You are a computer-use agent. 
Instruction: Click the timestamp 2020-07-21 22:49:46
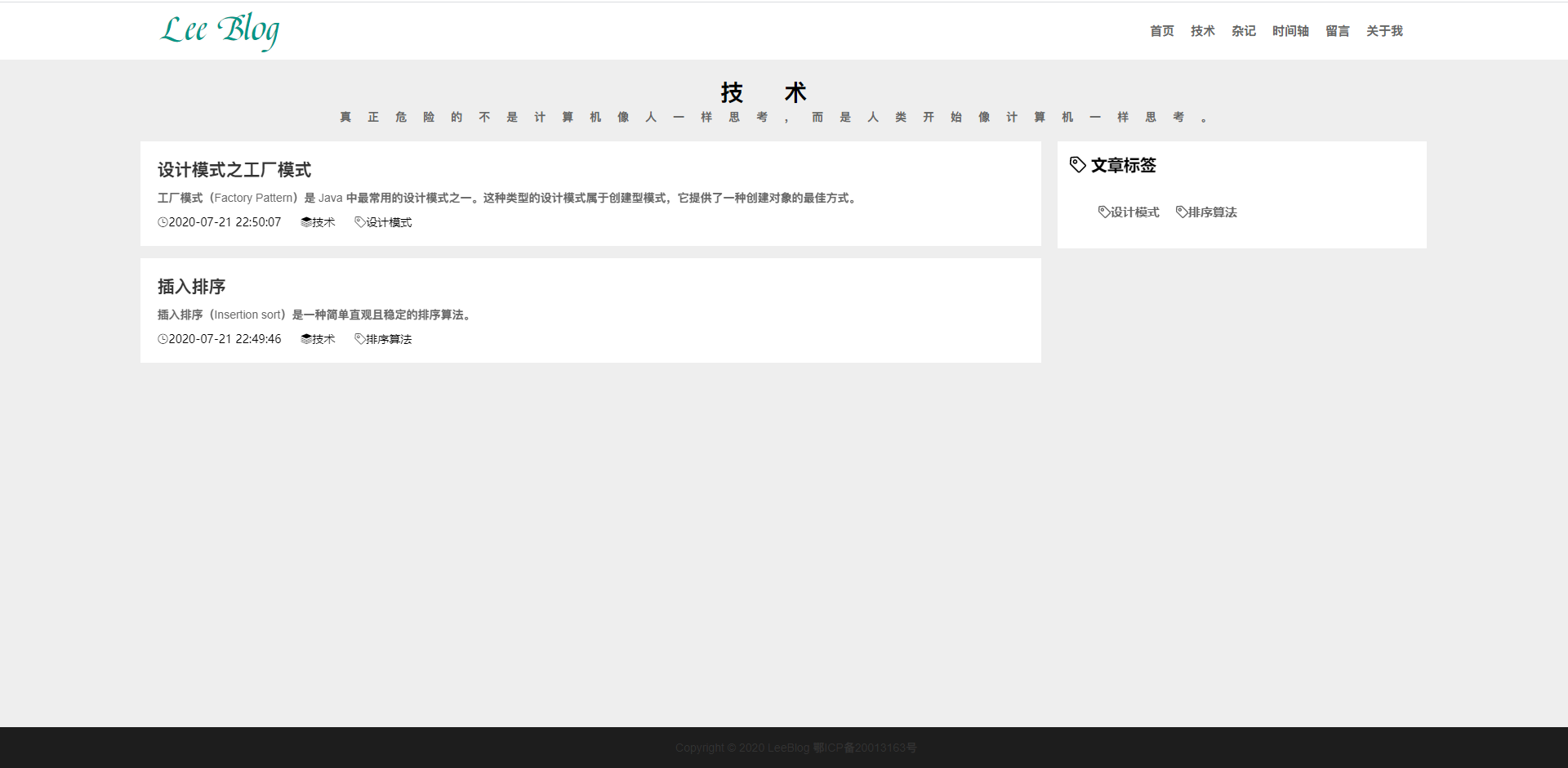[225, 339]
